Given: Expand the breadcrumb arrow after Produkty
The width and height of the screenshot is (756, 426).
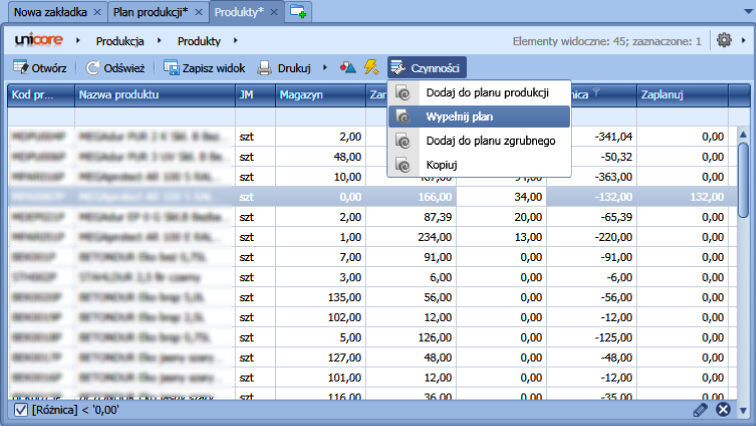Looking at the screenshot, I should coord(234,41).
